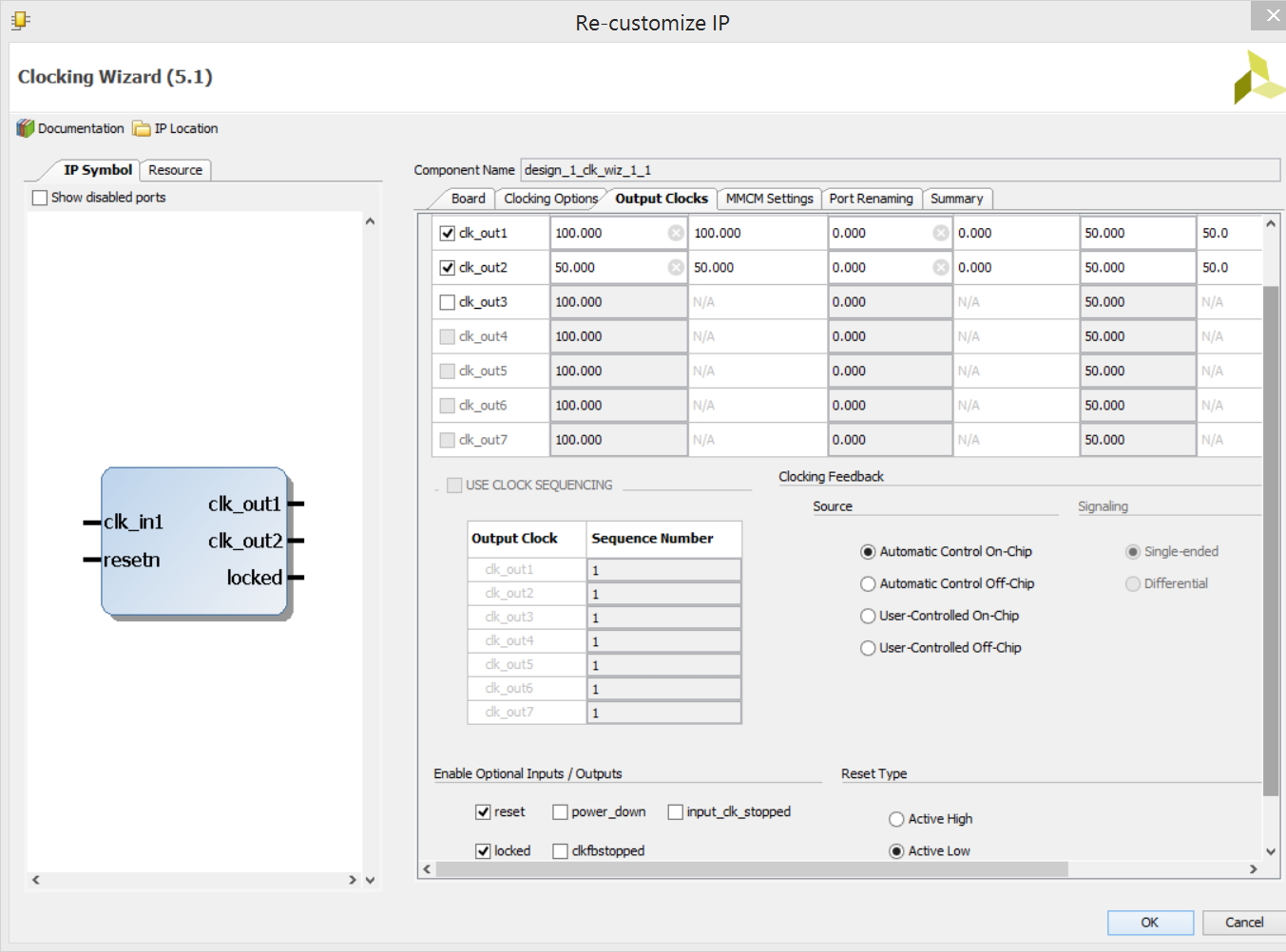1286x952 pixels.
Task: Click the Component Name field
Action: (900, 170)
